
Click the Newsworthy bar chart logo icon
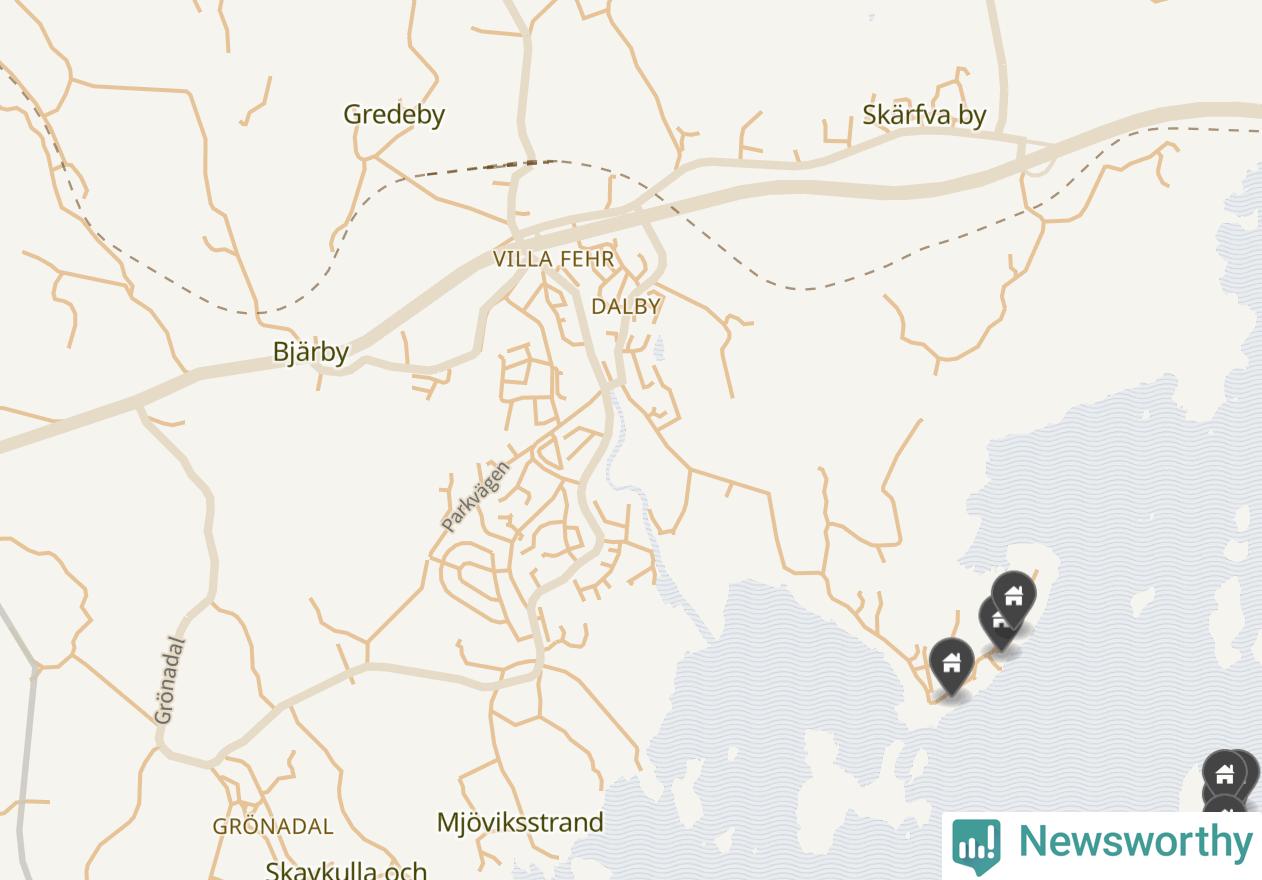[x=975, y=847]
